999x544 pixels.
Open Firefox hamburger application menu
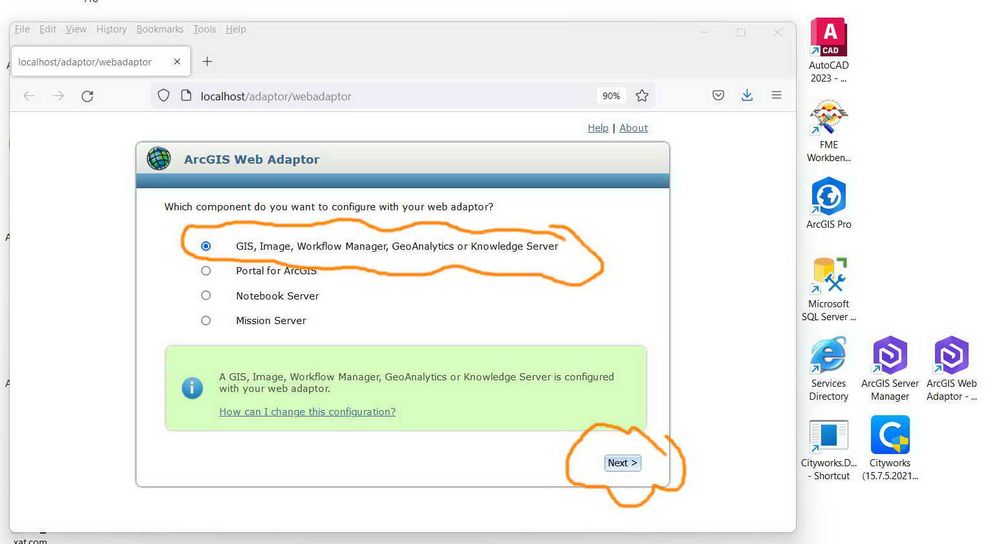coord(776,96)
